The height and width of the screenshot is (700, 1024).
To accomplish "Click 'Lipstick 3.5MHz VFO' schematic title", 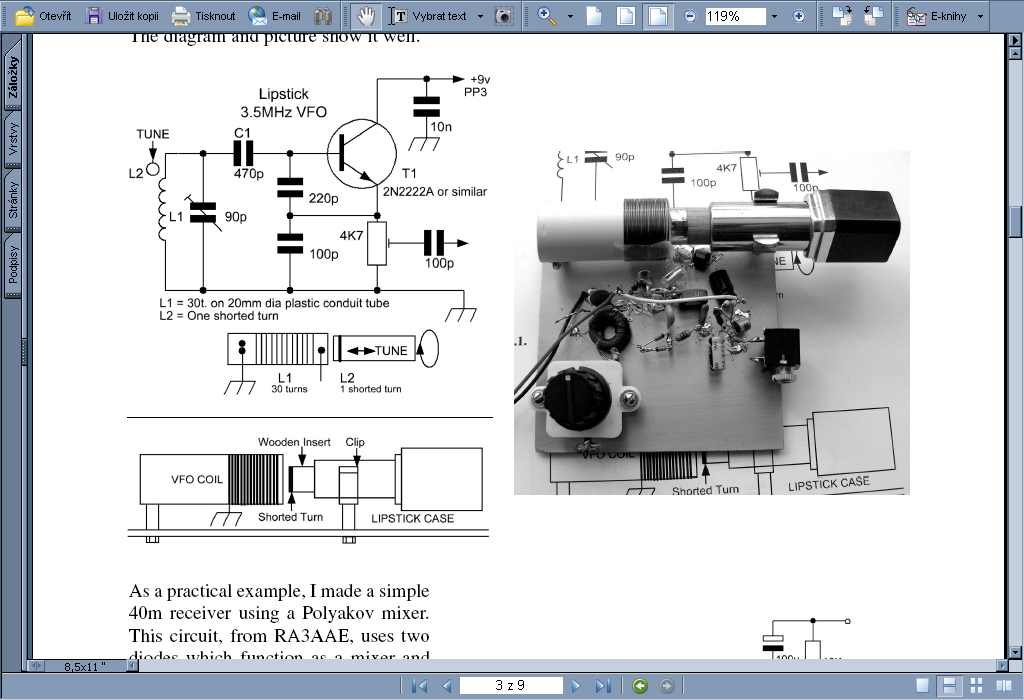I will coord(283,103).
